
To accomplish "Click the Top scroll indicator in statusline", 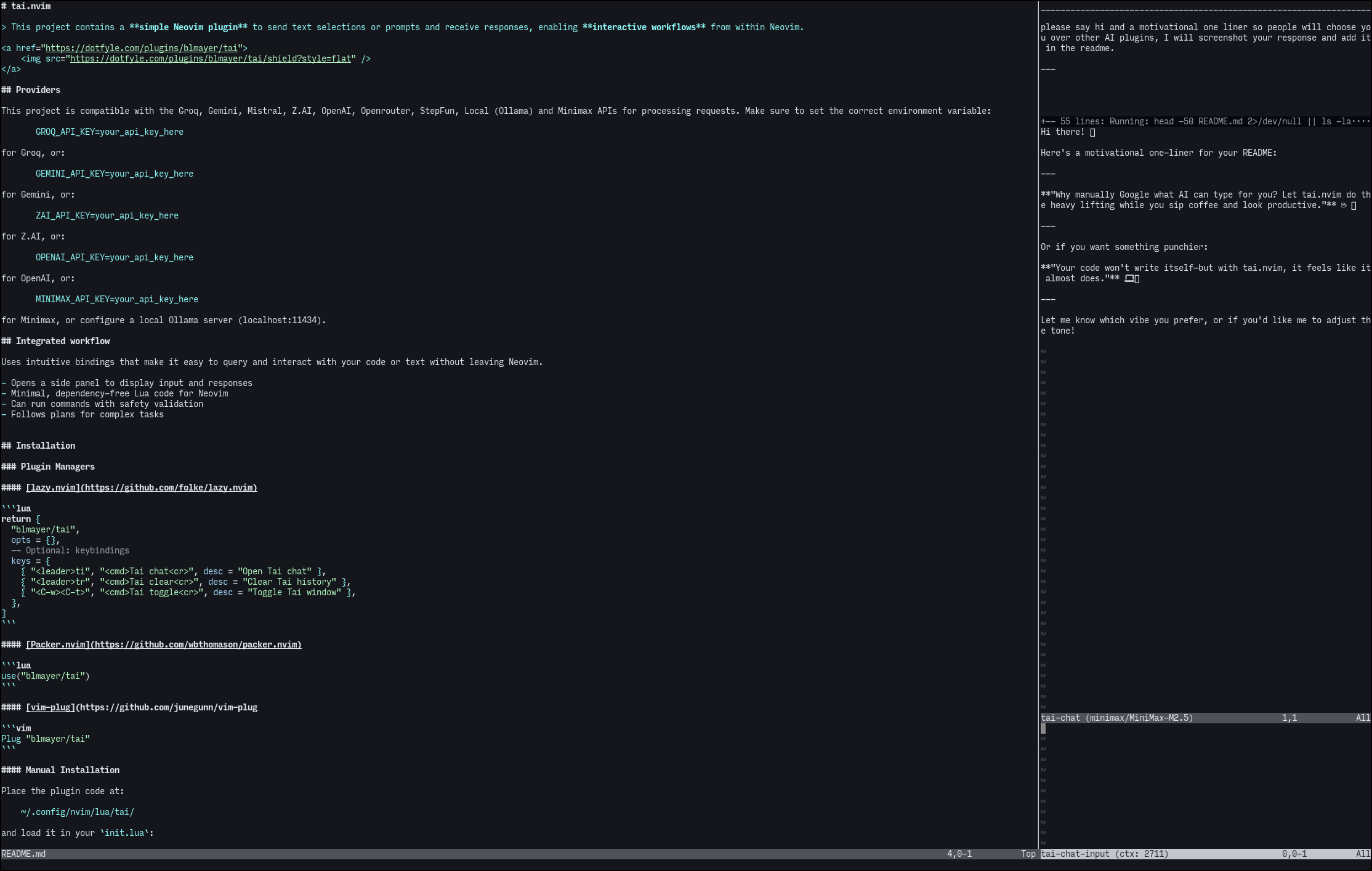I will click(1027, 854).
